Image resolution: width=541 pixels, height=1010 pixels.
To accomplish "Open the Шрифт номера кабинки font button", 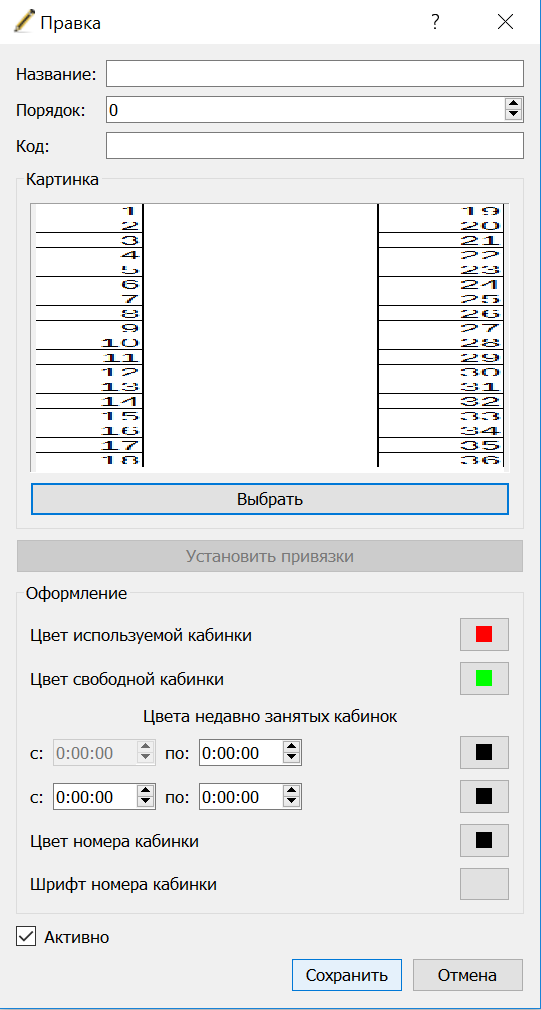I will (x=484, y=884).
